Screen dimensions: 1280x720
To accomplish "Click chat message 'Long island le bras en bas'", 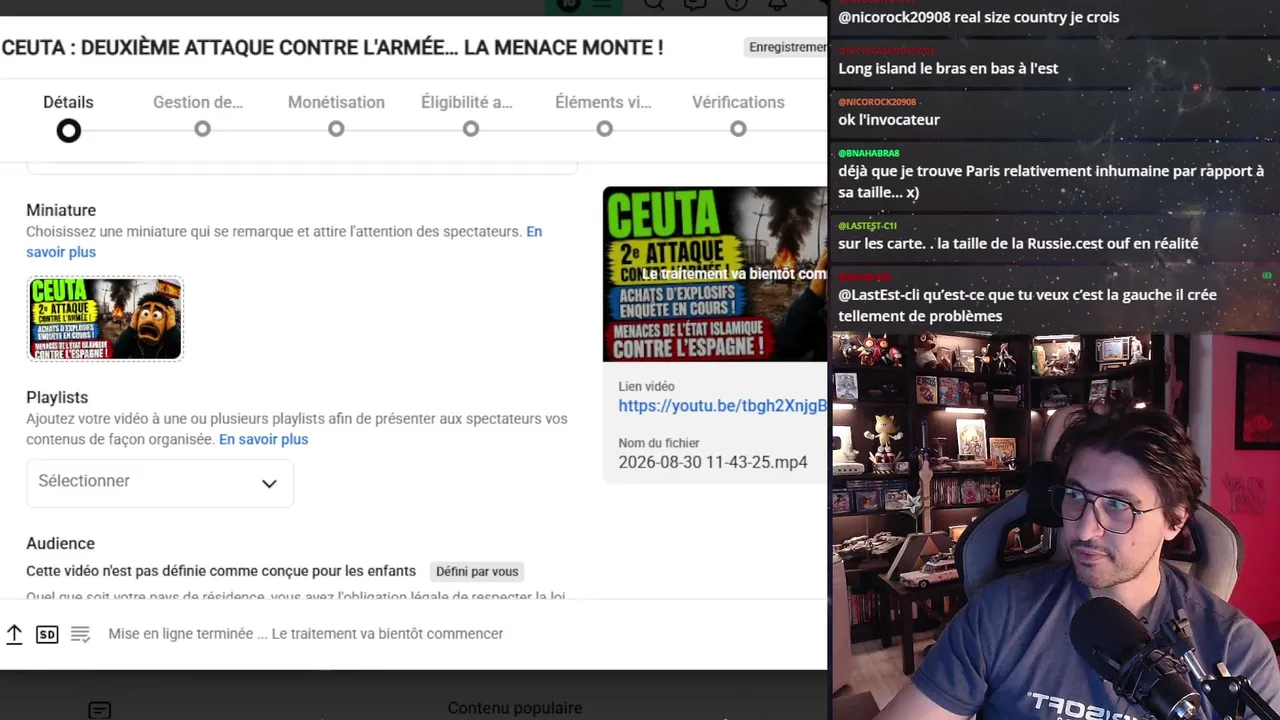I will (948, 68).
